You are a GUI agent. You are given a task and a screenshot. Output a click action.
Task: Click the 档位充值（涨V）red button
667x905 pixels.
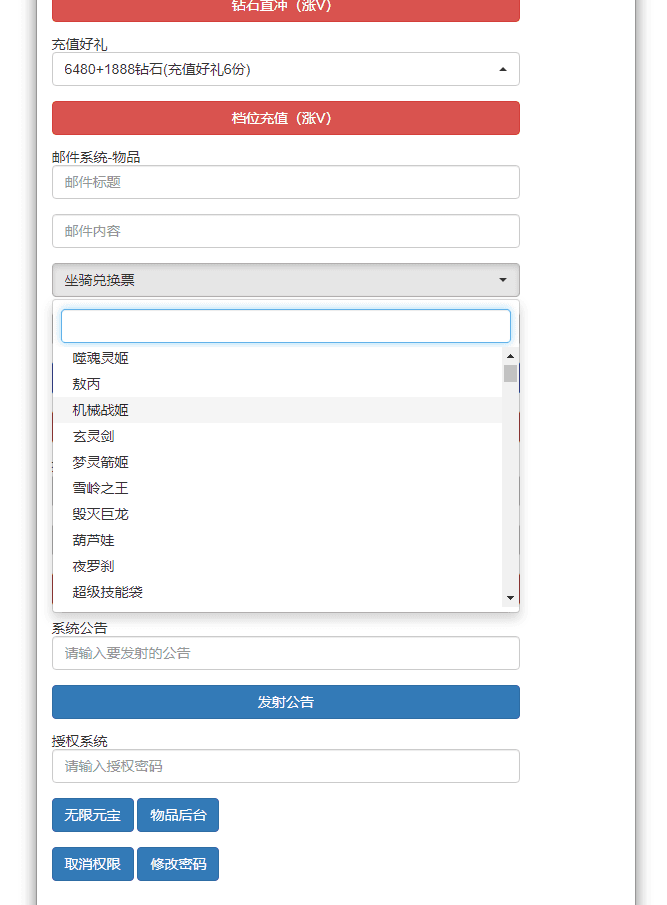tap(285, 118)
